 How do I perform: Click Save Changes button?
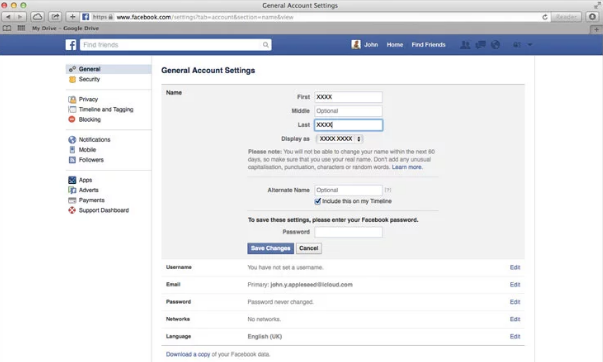pos(270,248)
